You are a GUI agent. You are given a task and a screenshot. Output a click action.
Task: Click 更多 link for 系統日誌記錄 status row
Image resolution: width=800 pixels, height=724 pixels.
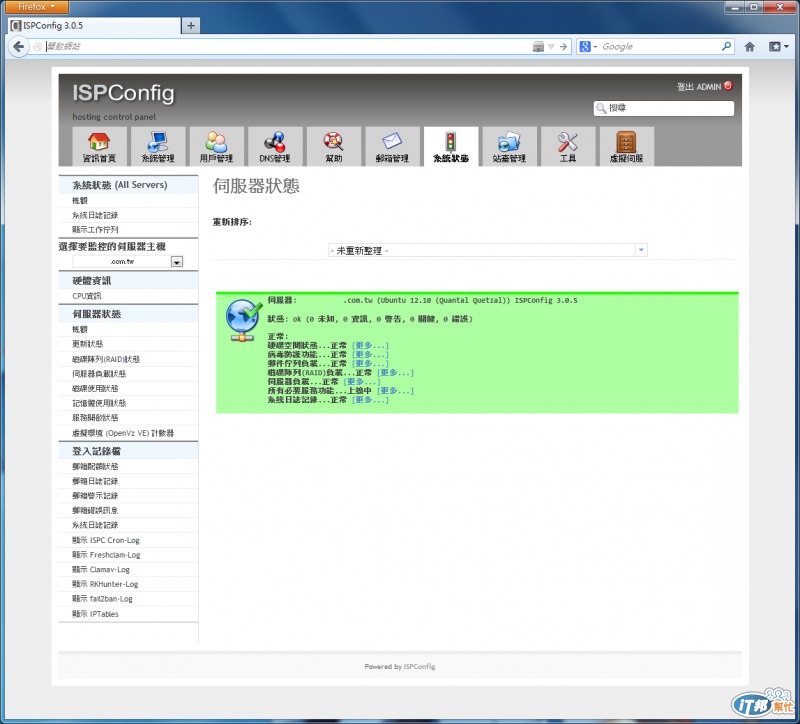pyautogui.click(x=370, y=400)
